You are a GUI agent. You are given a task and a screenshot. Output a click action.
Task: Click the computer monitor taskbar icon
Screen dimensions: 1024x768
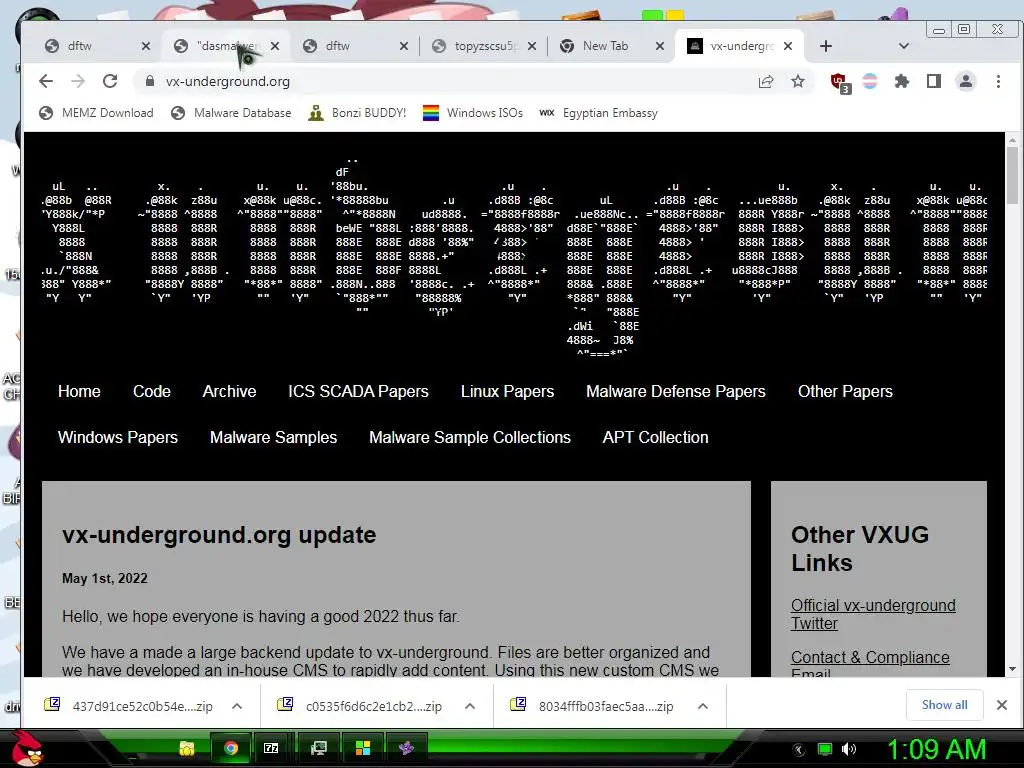coord(319,748)
